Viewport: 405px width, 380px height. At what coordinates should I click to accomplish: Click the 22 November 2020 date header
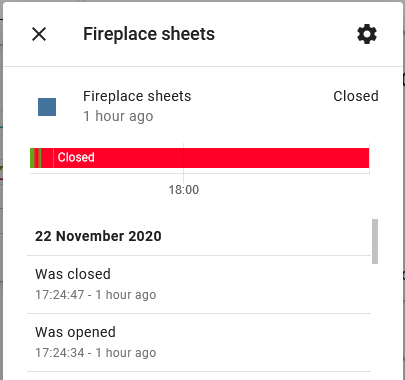(98, 236)
